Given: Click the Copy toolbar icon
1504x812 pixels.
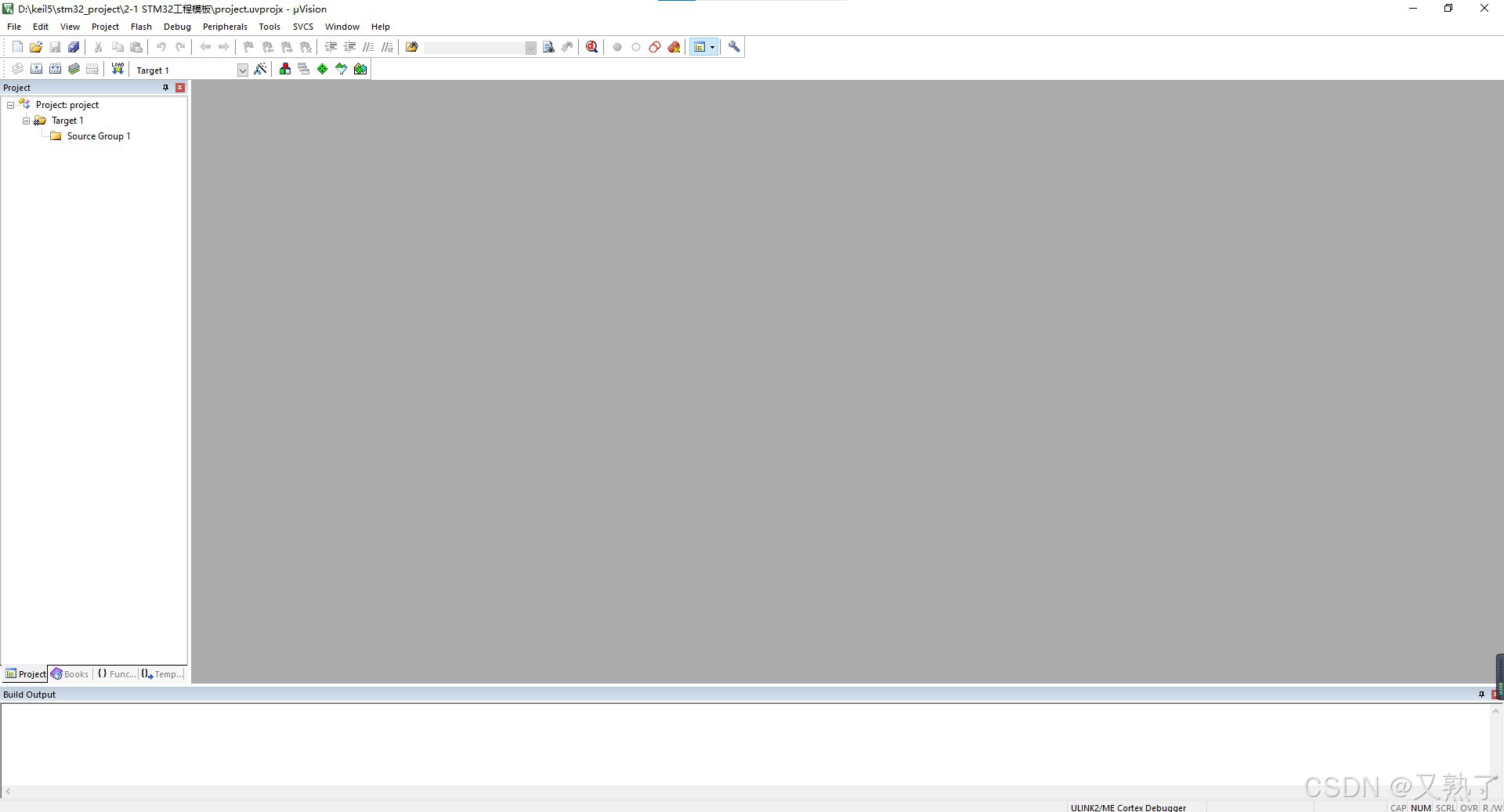Looking at the screenshot, I should pyautogui.click(x=117, y=47).
